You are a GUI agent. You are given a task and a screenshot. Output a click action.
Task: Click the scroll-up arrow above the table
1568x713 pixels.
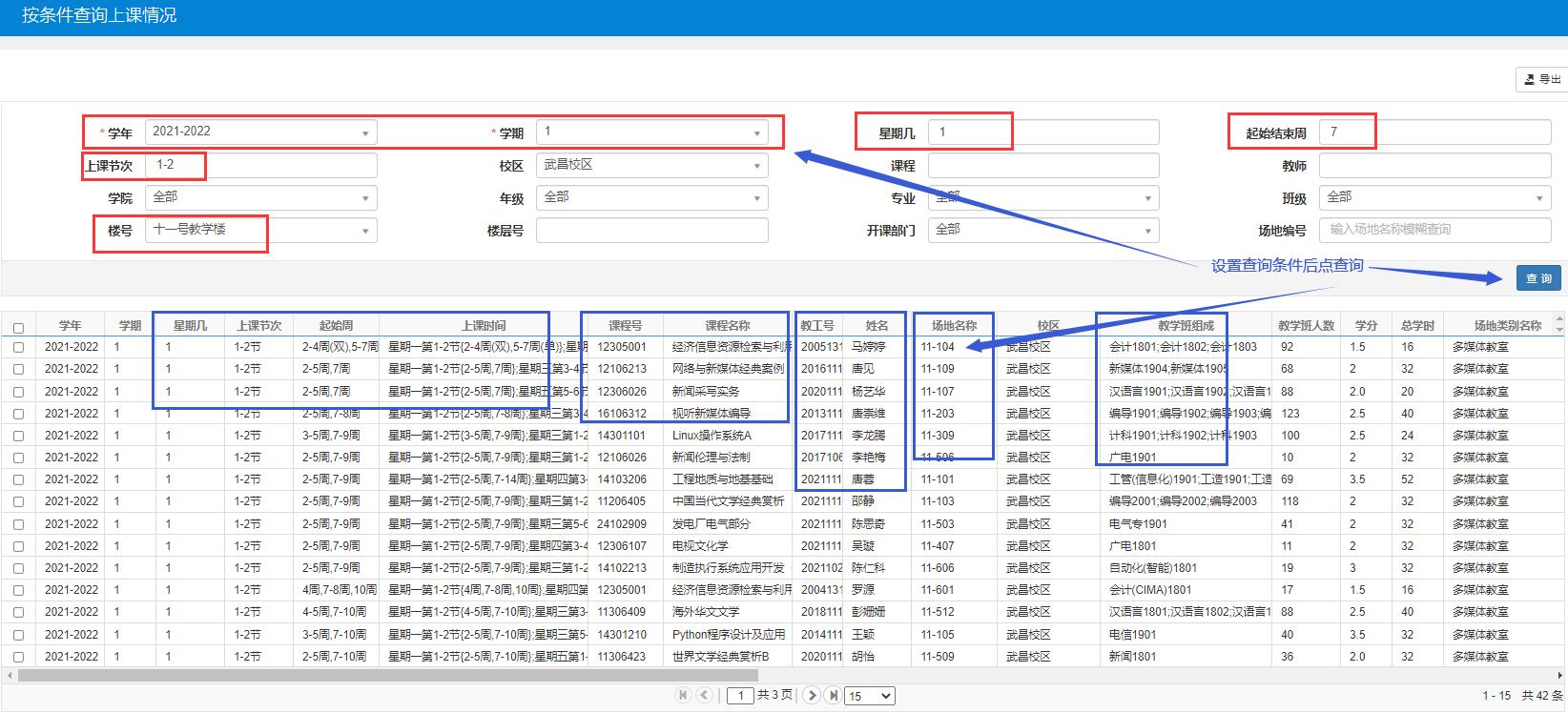[x=1560, y=319]
